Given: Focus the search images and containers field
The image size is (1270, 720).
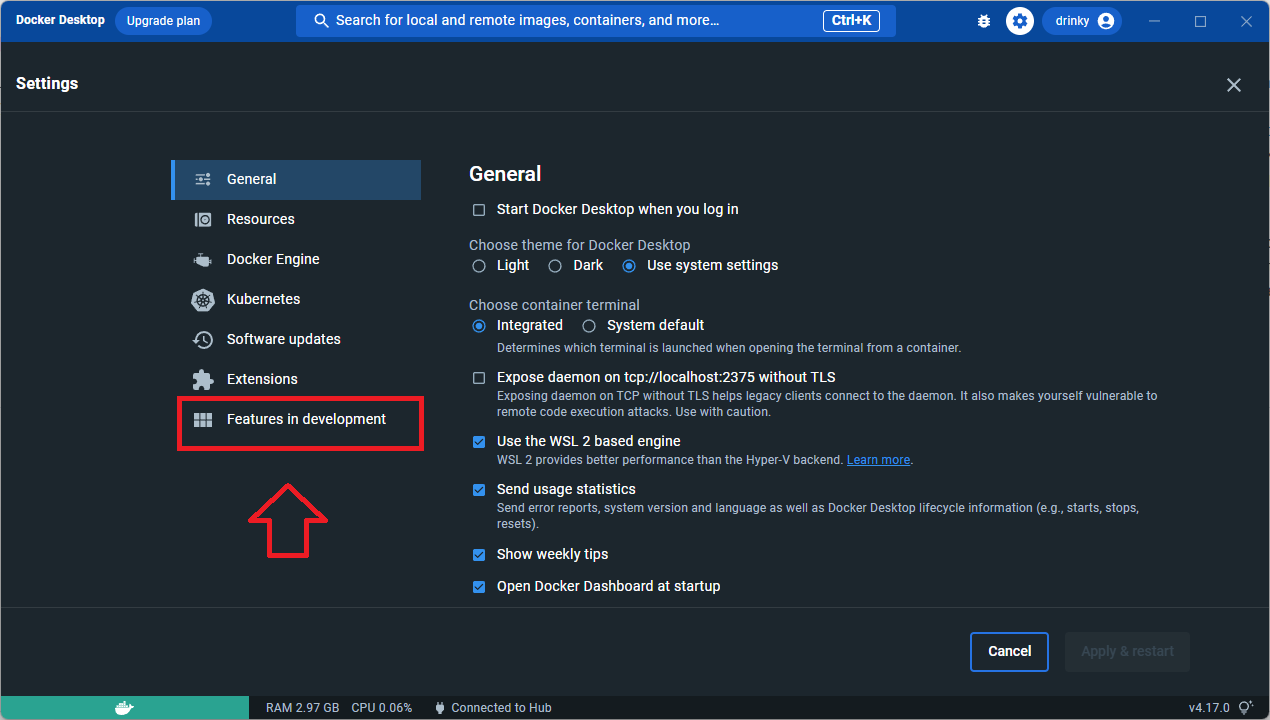Looking at the screenshot, I should (596, 21).
